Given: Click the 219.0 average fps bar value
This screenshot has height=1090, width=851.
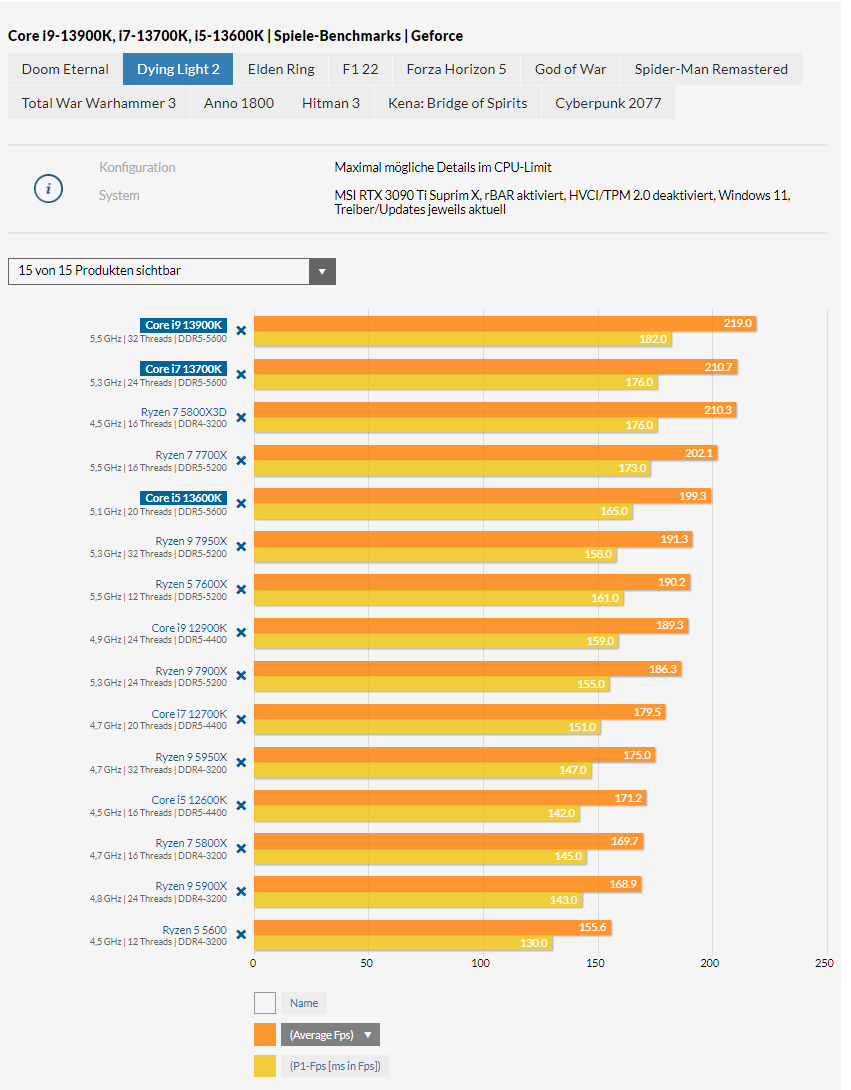Looking at the screenshot, I should point(738,323).
